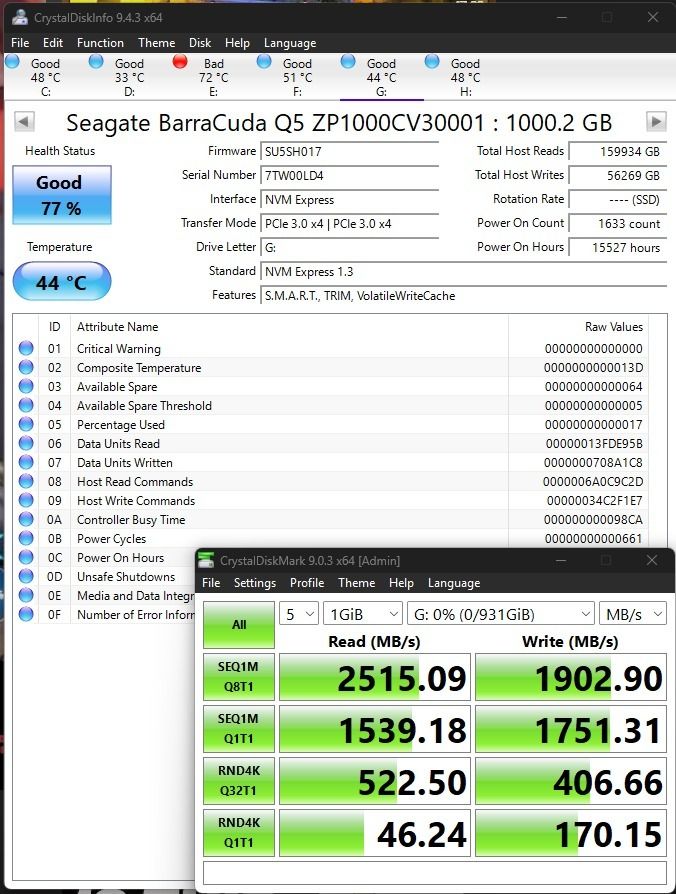
Task: Select the D: drive Good tab
Action: (x=118, y=77)
